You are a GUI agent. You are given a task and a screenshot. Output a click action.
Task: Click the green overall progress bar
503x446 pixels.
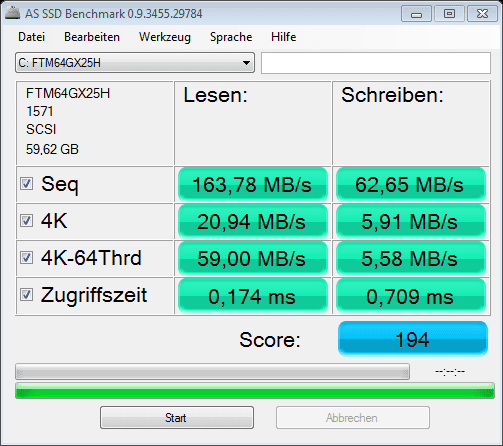click(255, 390)
